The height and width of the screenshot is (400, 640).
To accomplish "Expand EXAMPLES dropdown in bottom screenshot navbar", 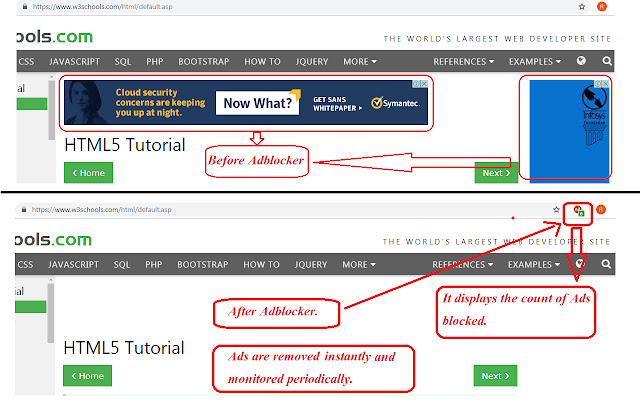I will tap(534, 264).
